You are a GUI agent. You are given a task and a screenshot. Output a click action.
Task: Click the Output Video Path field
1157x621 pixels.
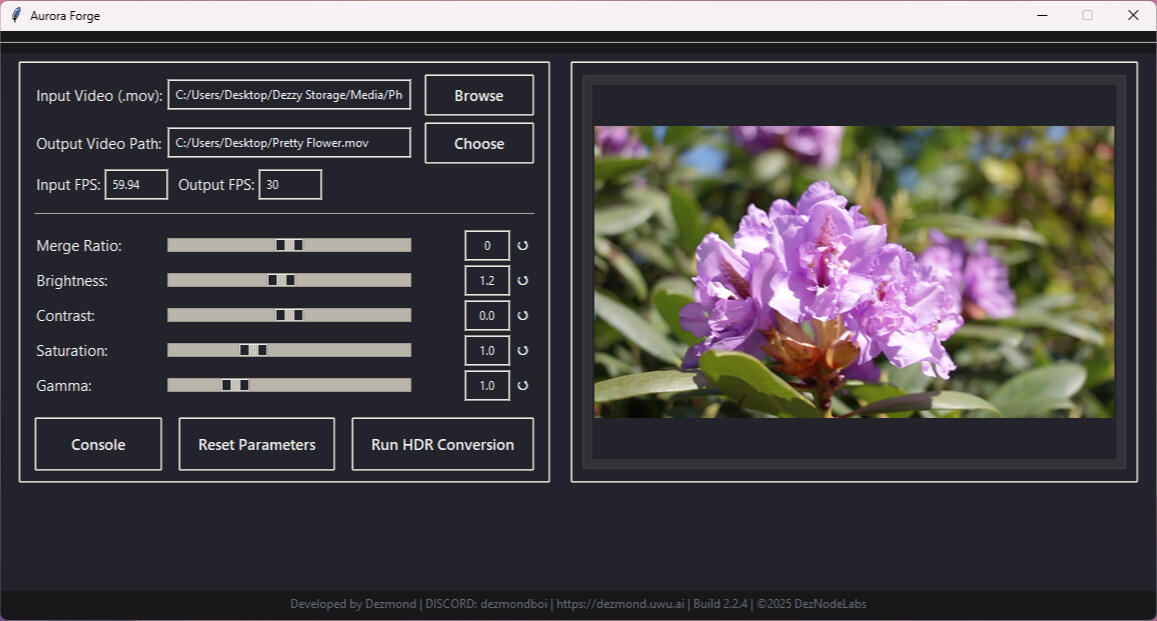tap(289, 143)
